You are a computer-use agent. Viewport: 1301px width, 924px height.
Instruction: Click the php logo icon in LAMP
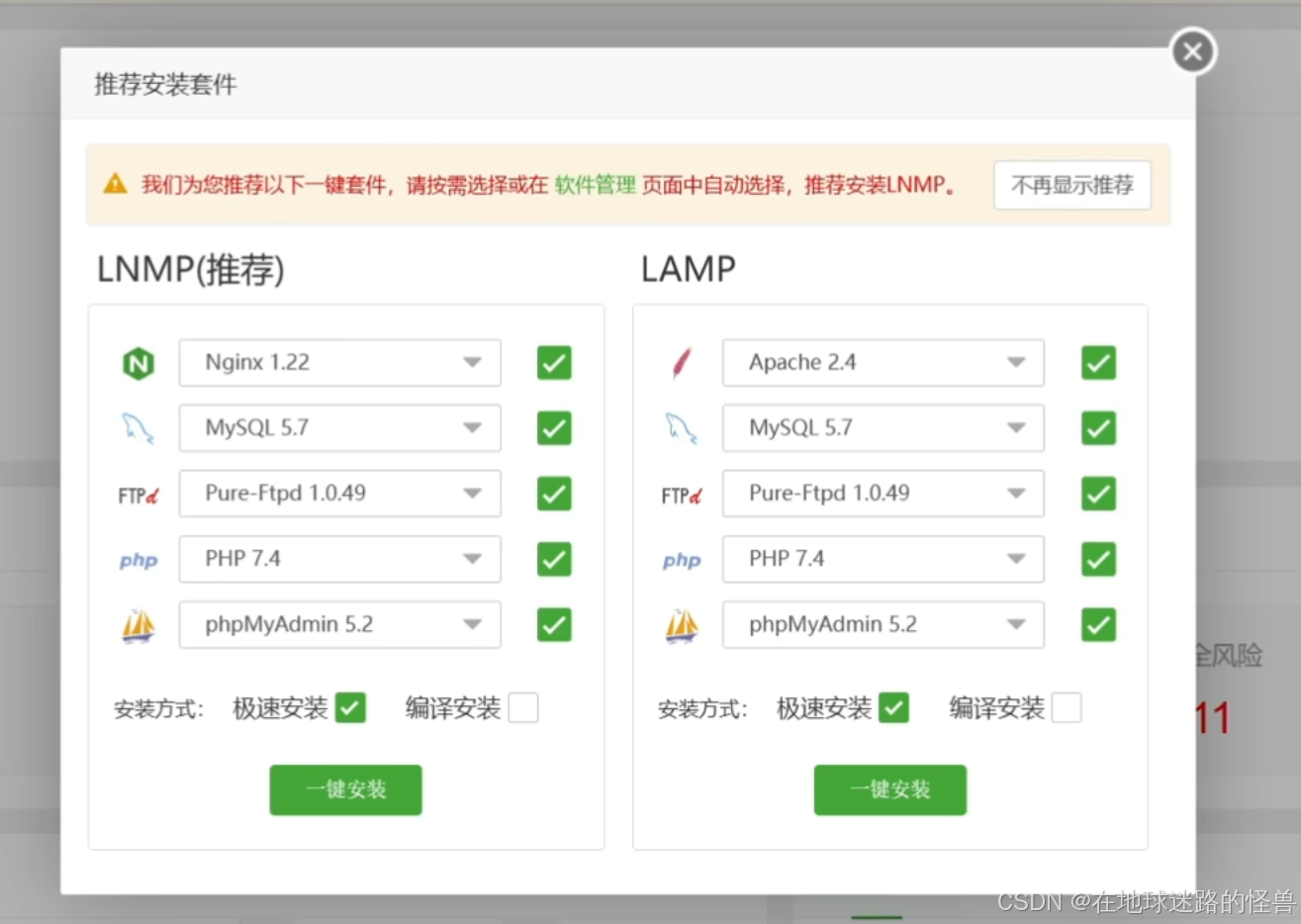pos(682,561)
